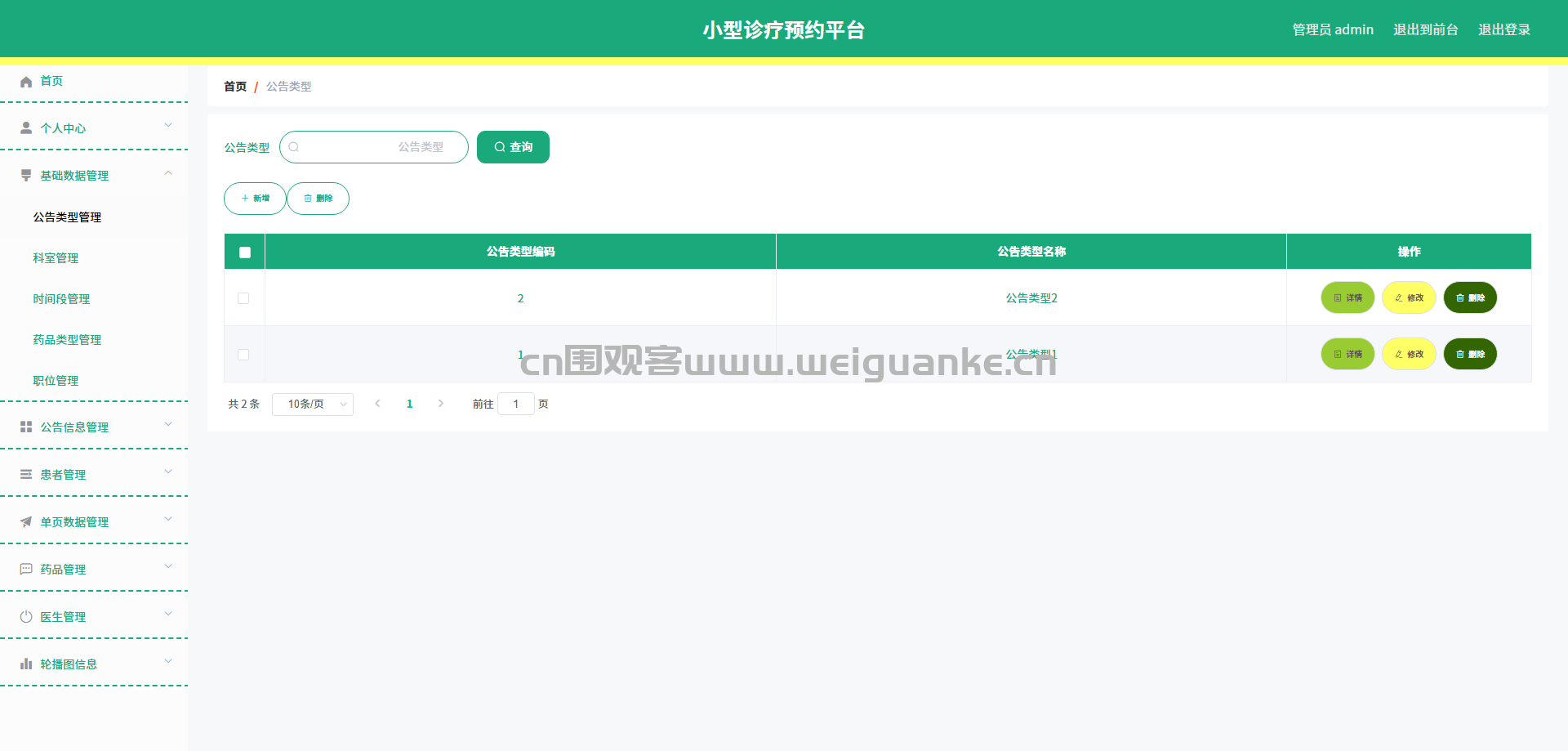This screenshot has width=1568, height=751.
Task: View 详情 for 公告类型1 row
Action: pyautogui.click(x=1347, y=355)
